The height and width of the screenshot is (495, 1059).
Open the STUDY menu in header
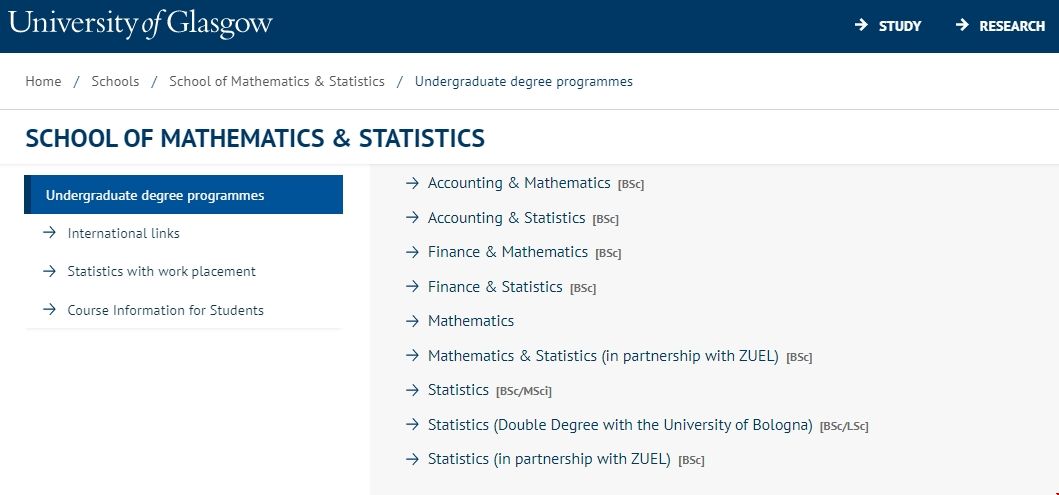pyautogui.click(x=900, y=26)
